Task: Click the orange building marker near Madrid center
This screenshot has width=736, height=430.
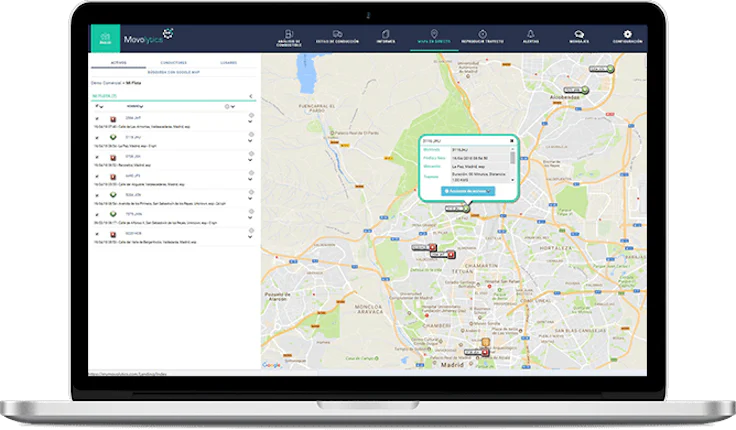Action: (x=486, y=342)
